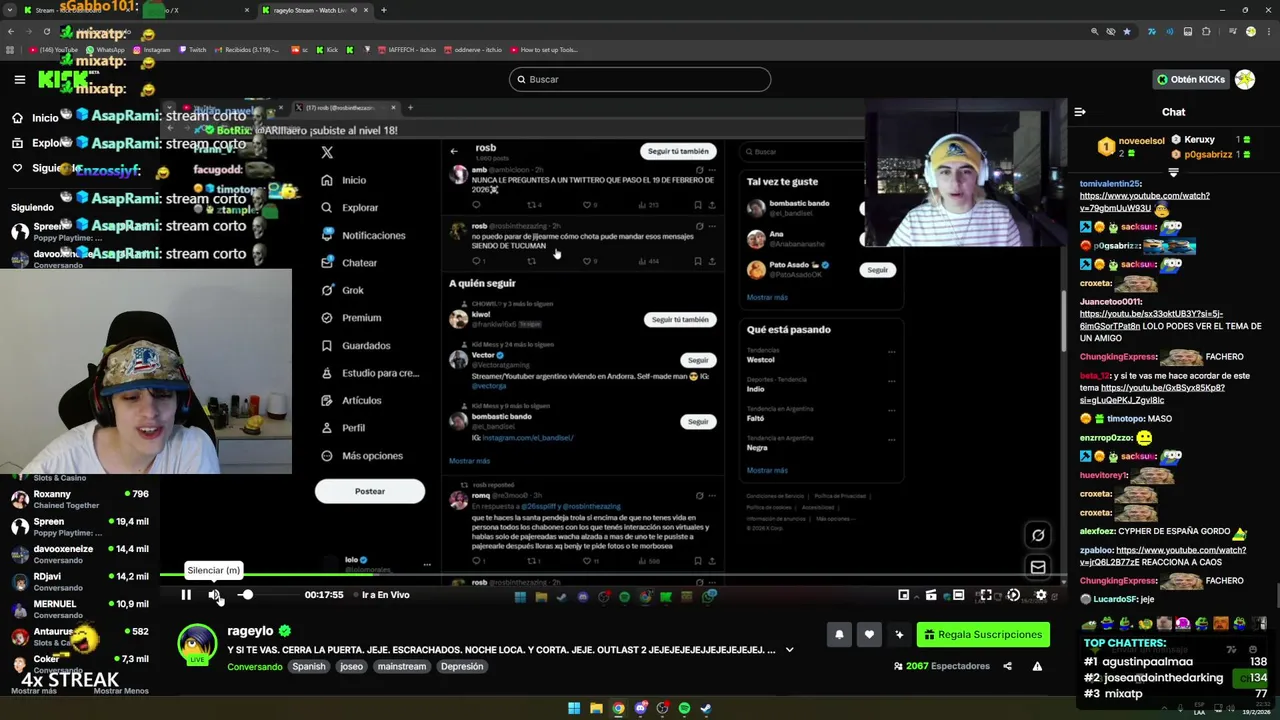Expand the stream title chevron
This screenshot has height=720, width=1280.
point(789,650)
